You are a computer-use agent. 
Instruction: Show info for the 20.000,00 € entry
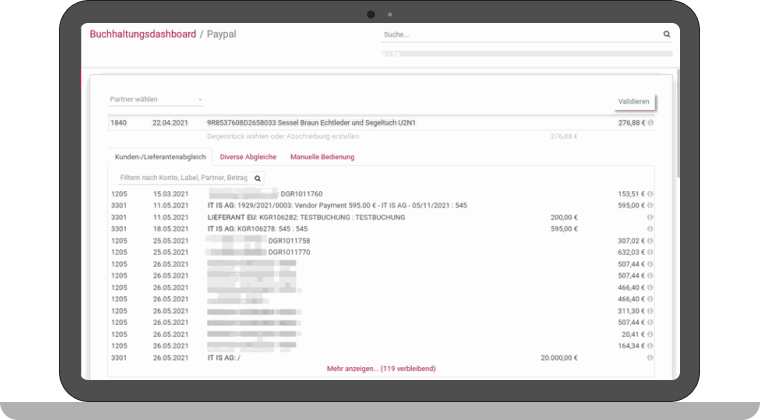[x=650, y=357]
